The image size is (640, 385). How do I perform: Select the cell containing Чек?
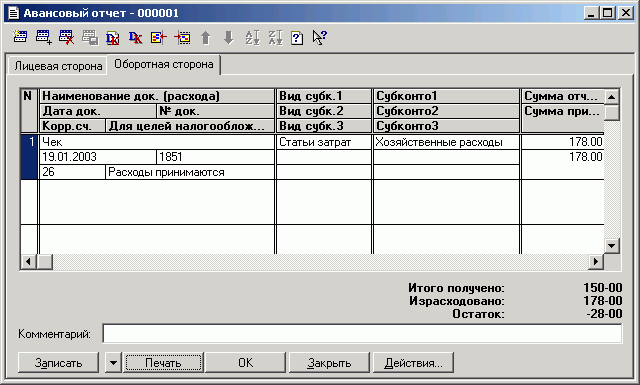157,142
